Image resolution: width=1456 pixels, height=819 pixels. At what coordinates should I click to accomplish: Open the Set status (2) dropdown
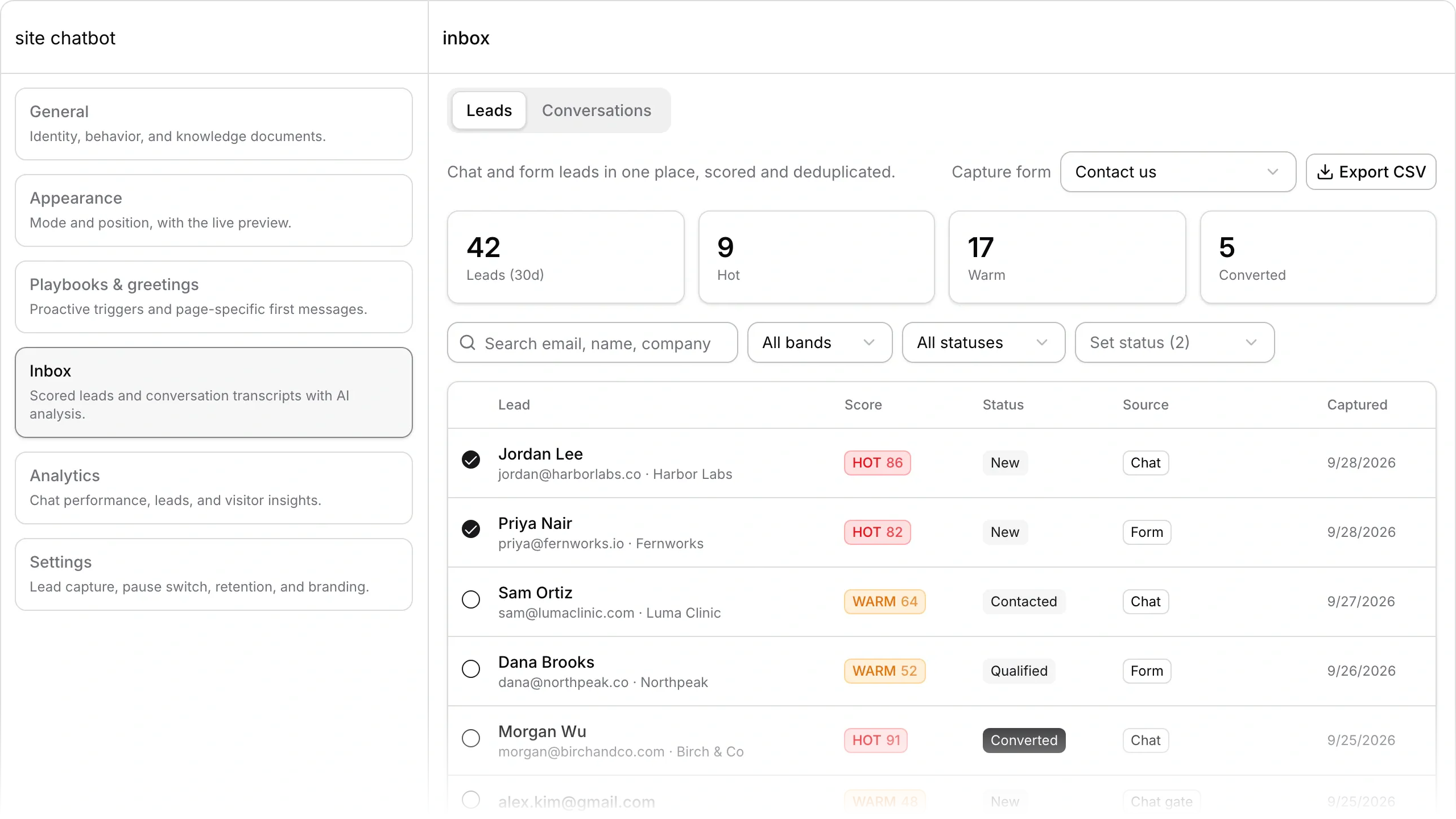[x=1174, y=342]
